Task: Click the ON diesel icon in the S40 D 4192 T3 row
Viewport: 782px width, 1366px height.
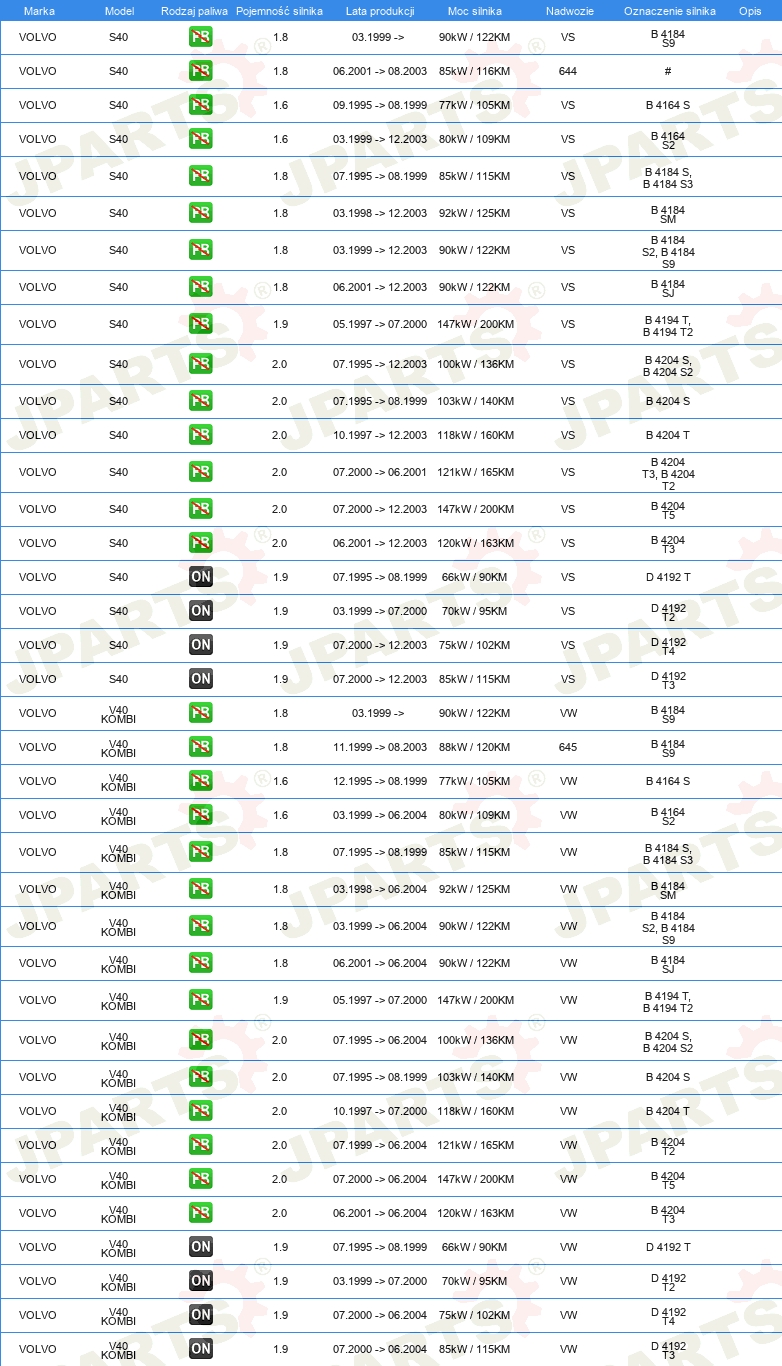Action: pyautogui.click(x=200, y=679)
